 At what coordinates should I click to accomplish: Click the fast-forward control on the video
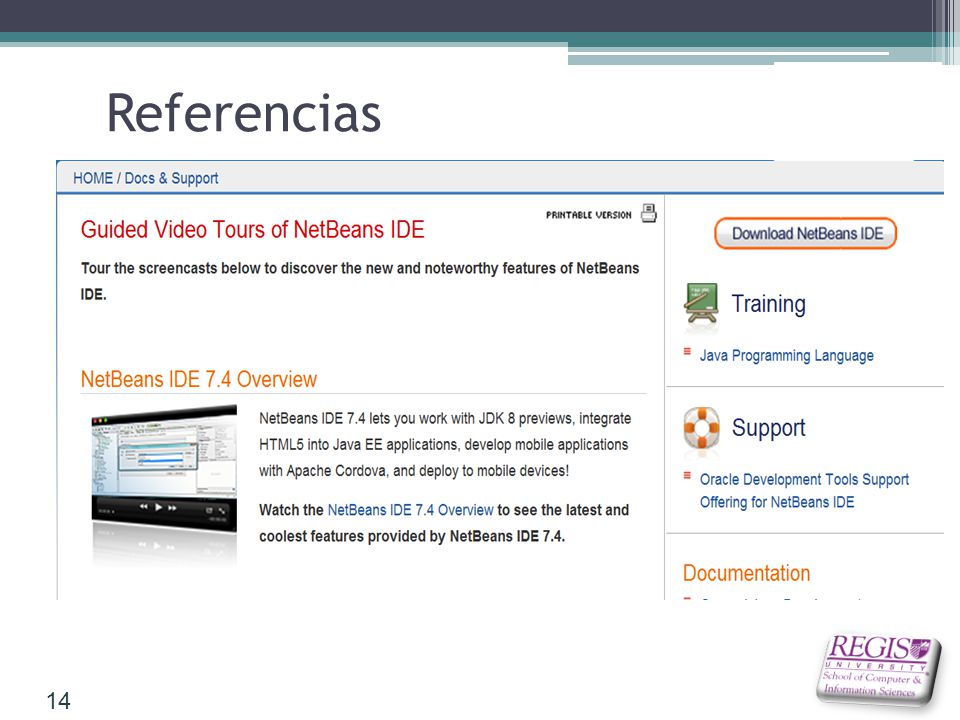173,508
